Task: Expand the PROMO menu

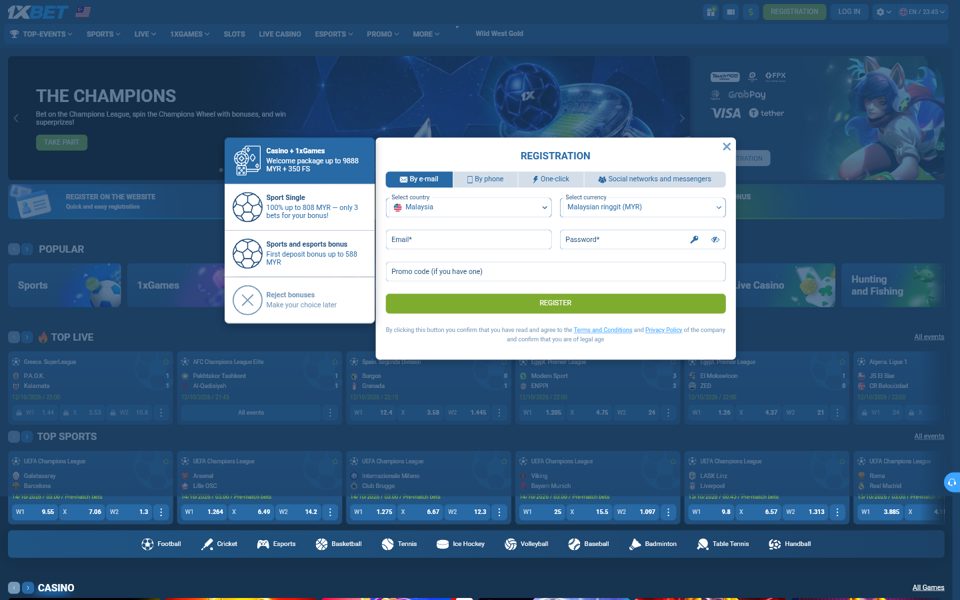Action: [x=383, y=34]
